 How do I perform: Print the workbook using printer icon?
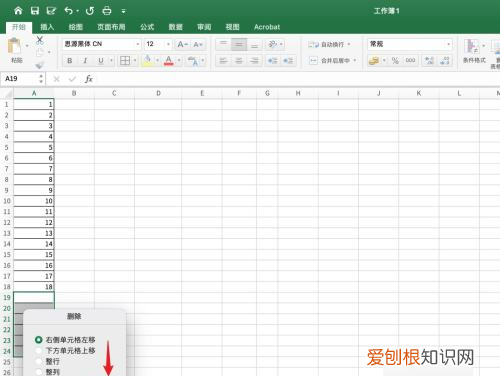107,11
